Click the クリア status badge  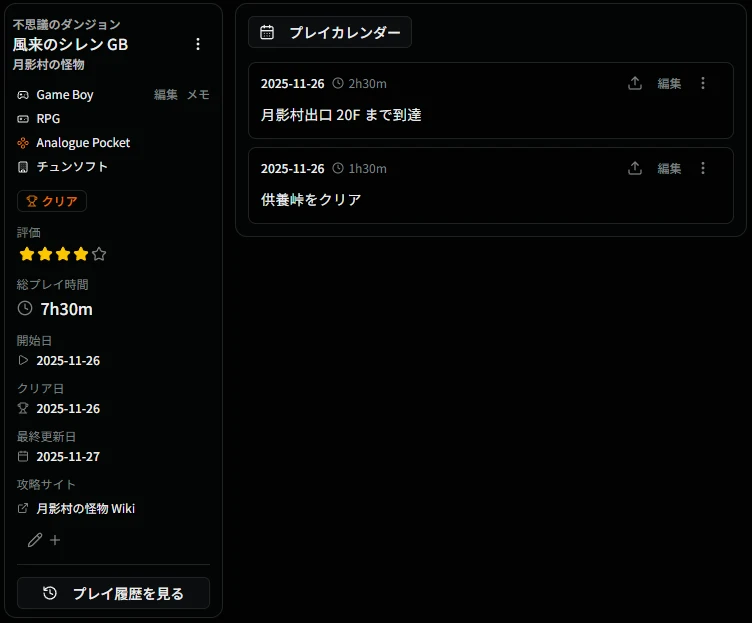pos(52,201)
